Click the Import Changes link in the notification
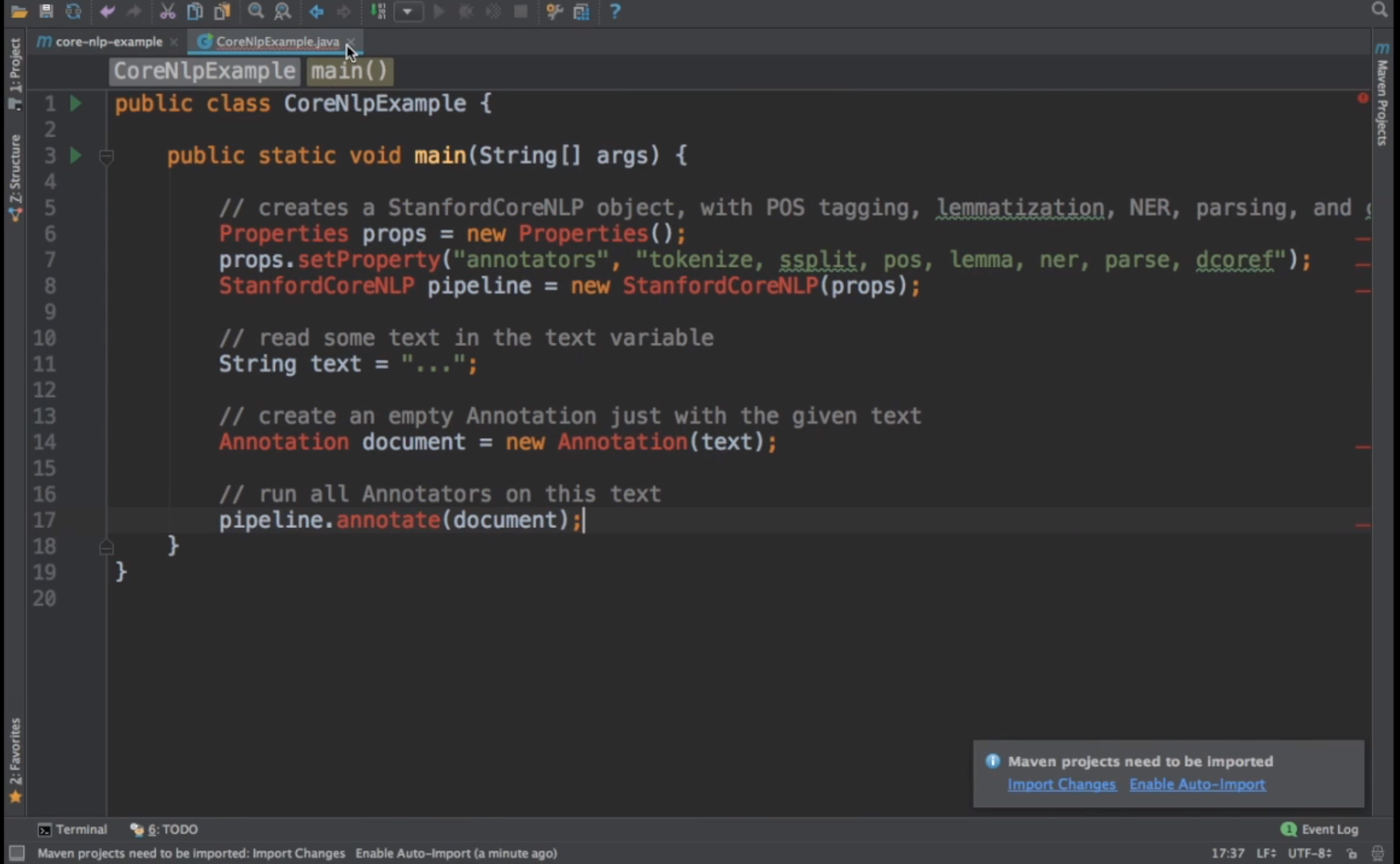The image size is (1400, 864). coord(1061,784)
